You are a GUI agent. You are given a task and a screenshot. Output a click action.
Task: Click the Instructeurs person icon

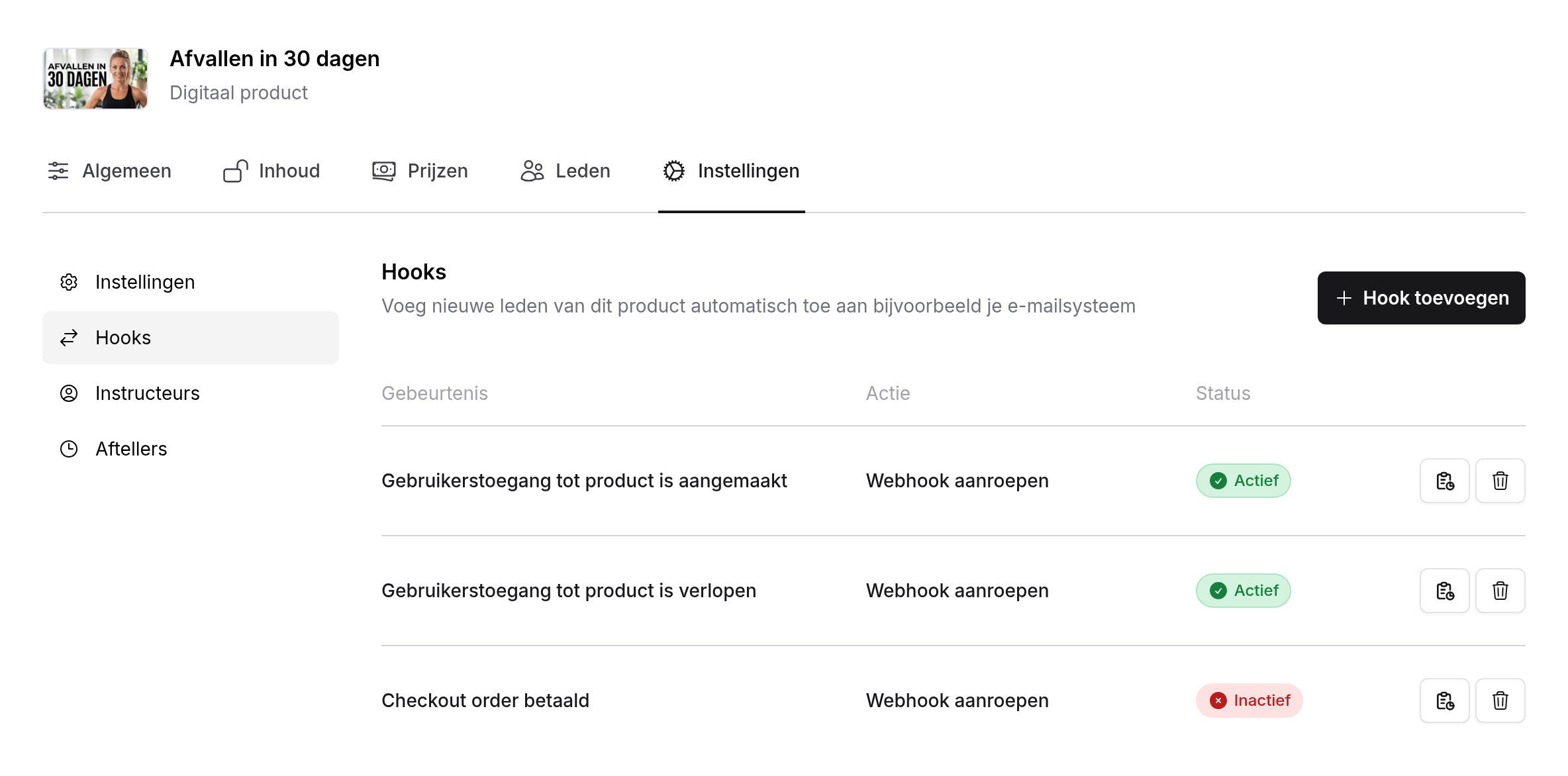tap(69, 393)
